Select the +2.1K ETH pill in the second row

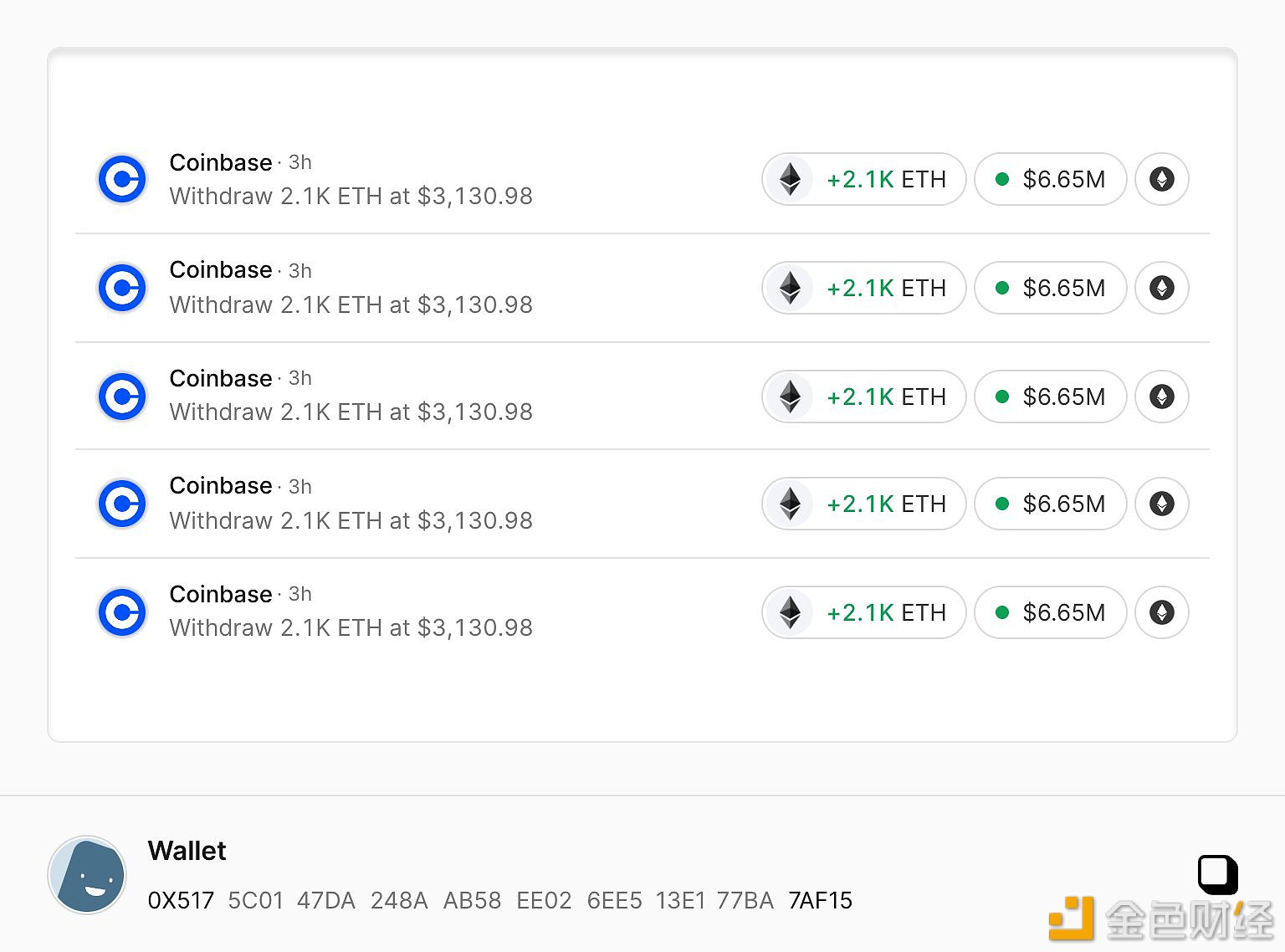[864, 288]
